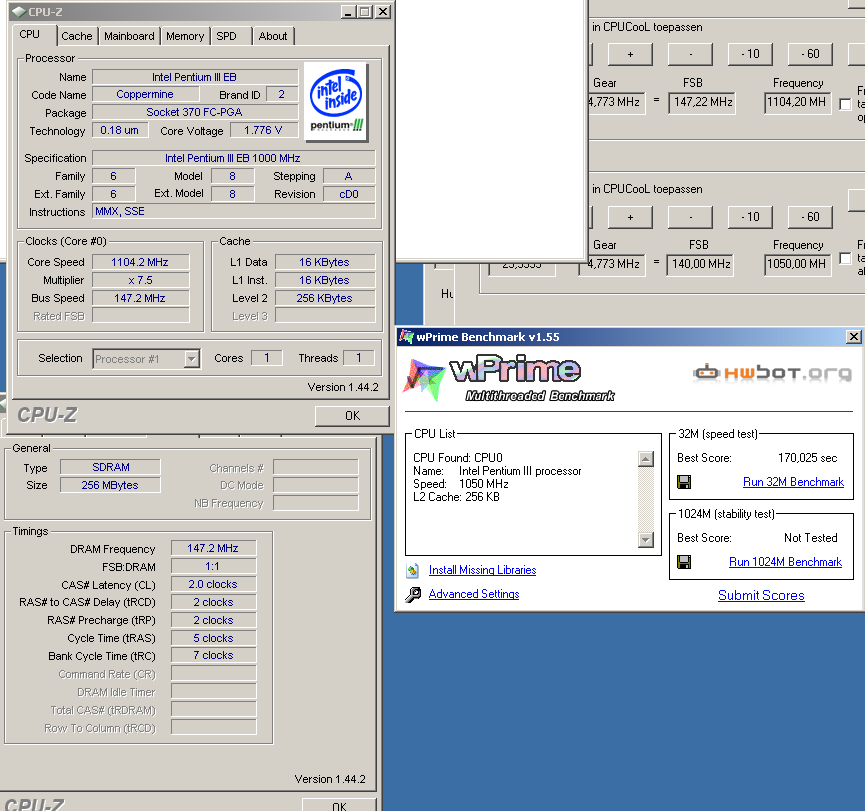
Task: Click the Best Score 170,025 sec value
Action: click(x=807, y=458)
